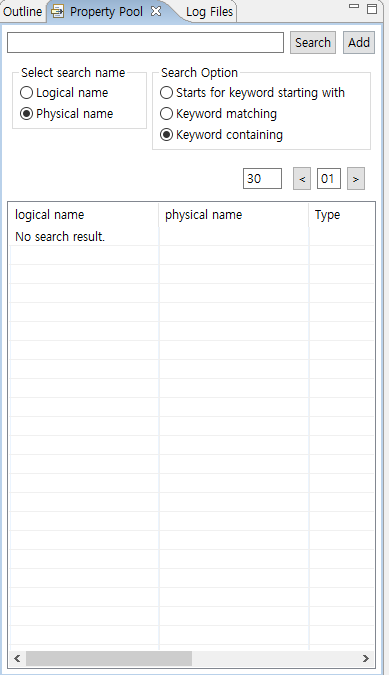Click the Type column header
The width and height of the screenshot is (389, 675).
coord(342,215)
